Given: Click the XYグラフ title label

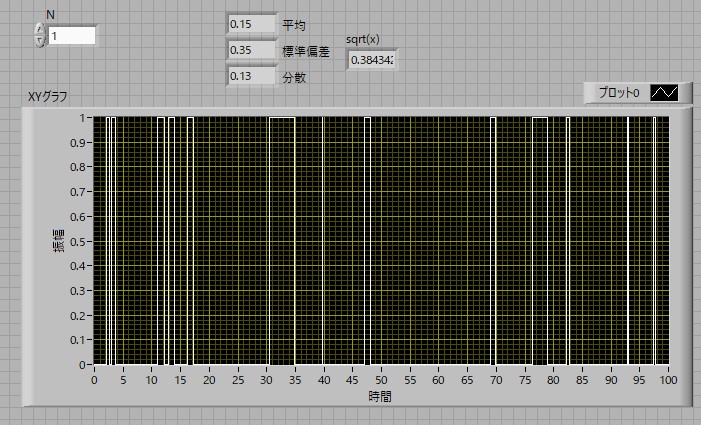Looking at the screenshot, I should click(47, 97).
